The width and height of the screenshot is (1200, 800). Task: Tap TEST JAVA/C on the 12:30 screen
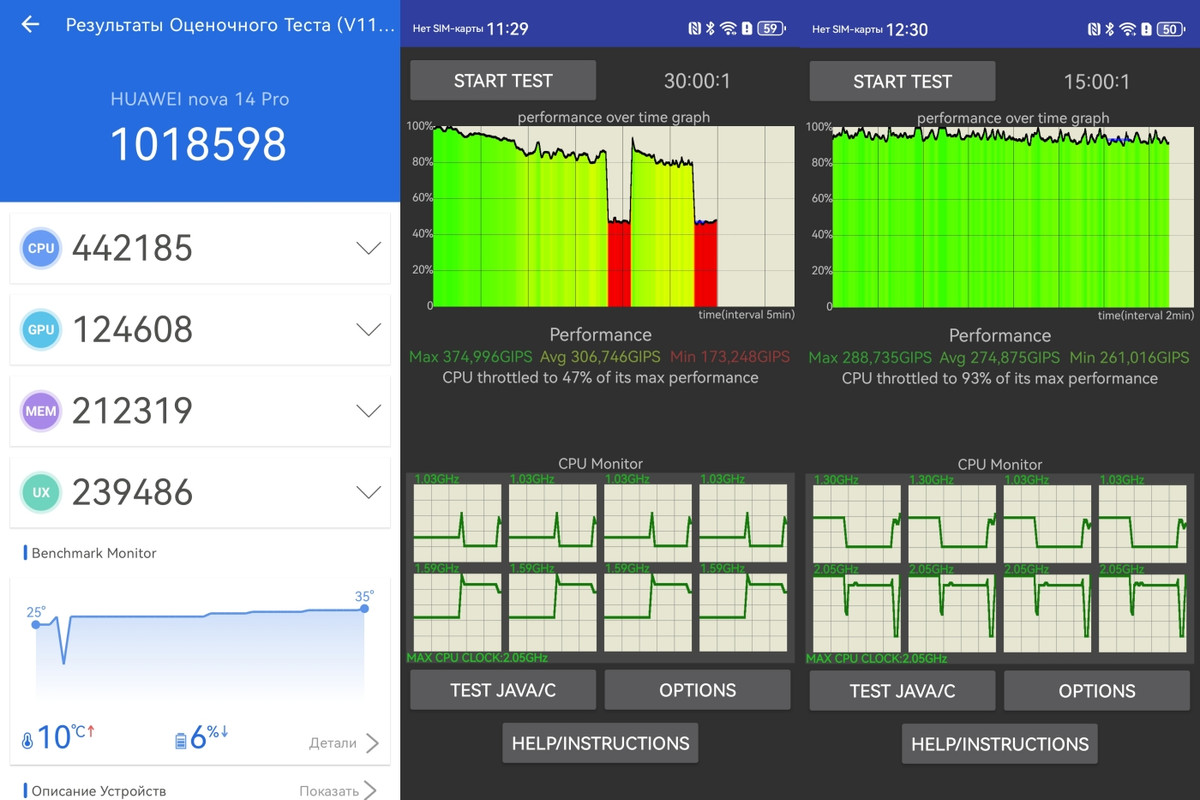[902, 691]
